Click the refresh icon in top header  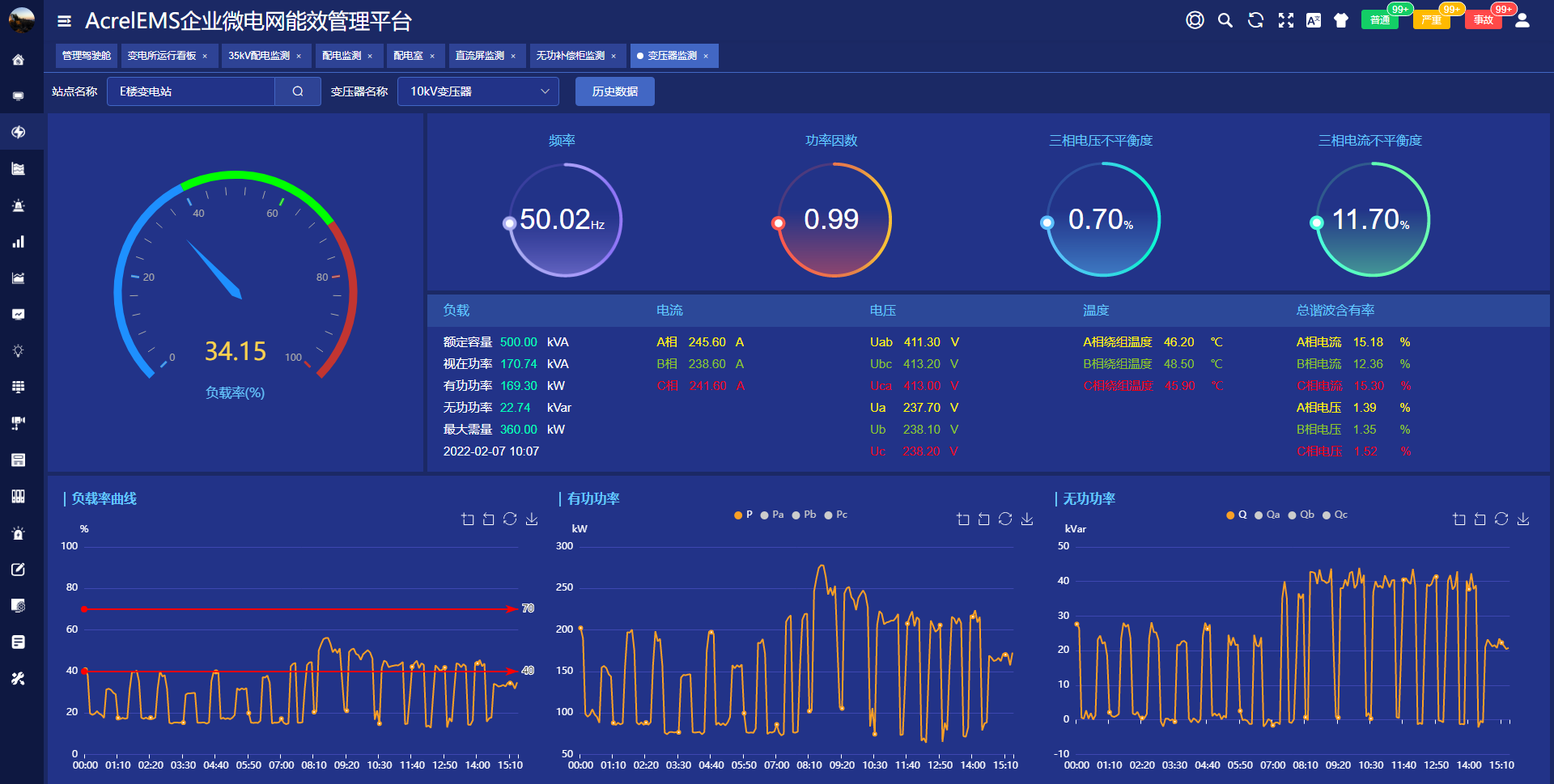pos(1255,20)
